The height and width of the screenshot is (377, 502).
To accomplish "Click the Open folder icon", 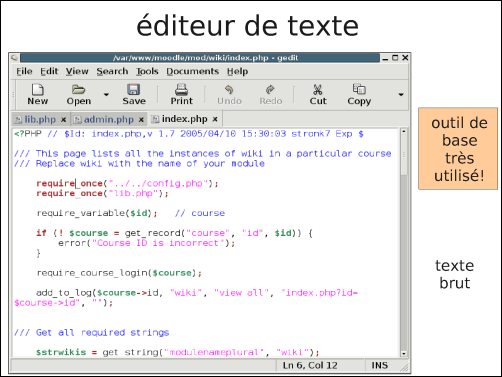I will (x=79, y=89).
